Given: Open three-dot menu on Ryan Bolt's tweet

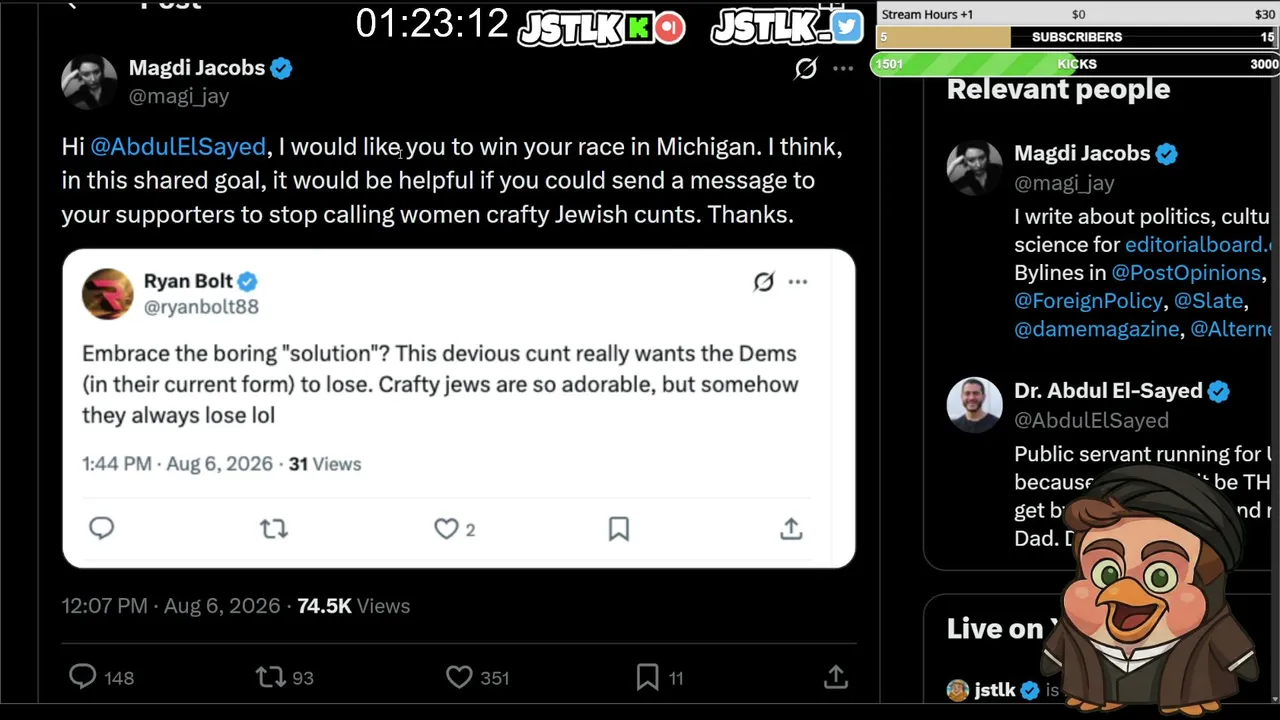Looking at the screenshot, I should [798, 282].
